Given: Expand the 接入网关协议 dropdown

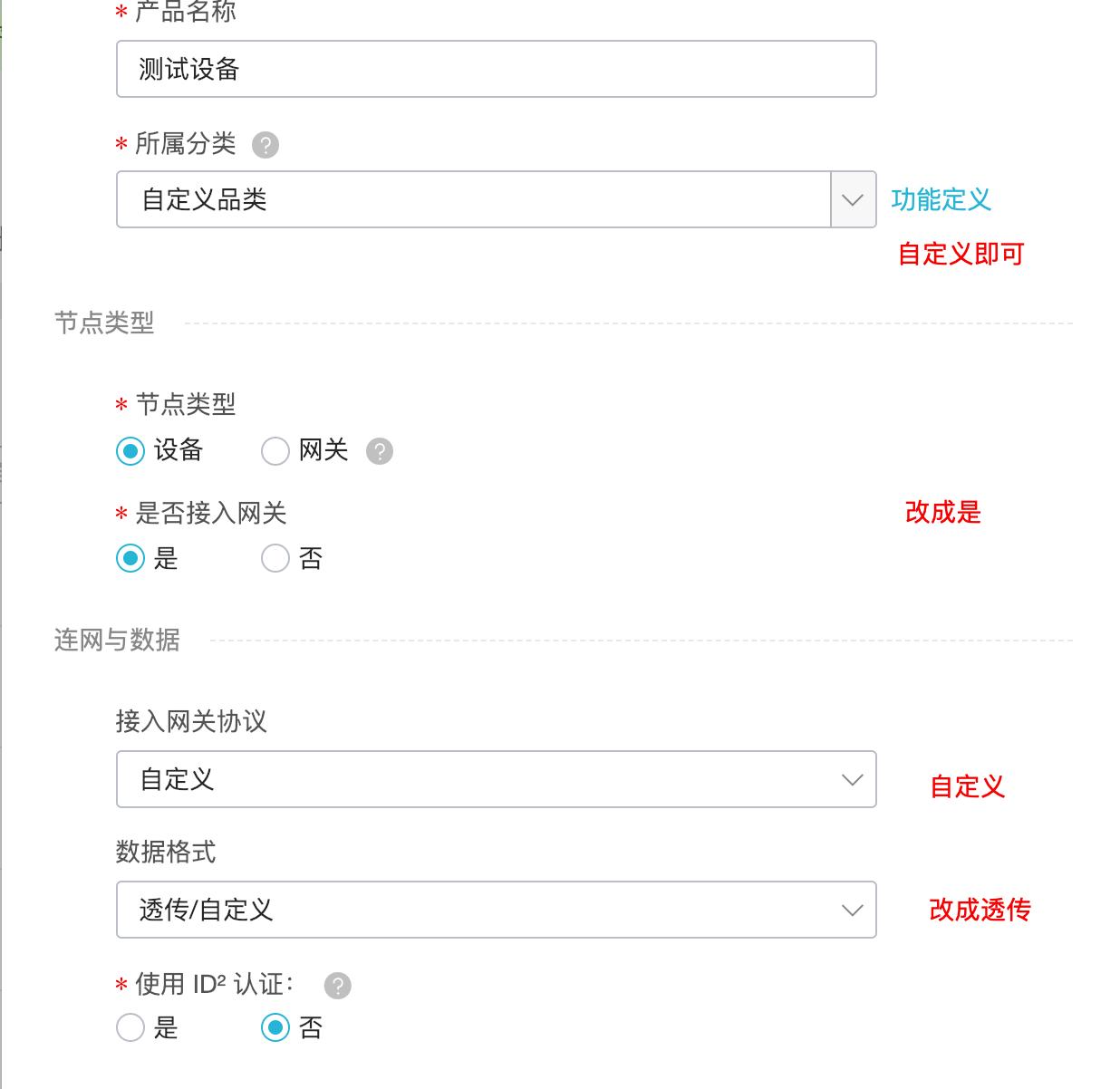Looking at the screenshot, I should (851, 778).
